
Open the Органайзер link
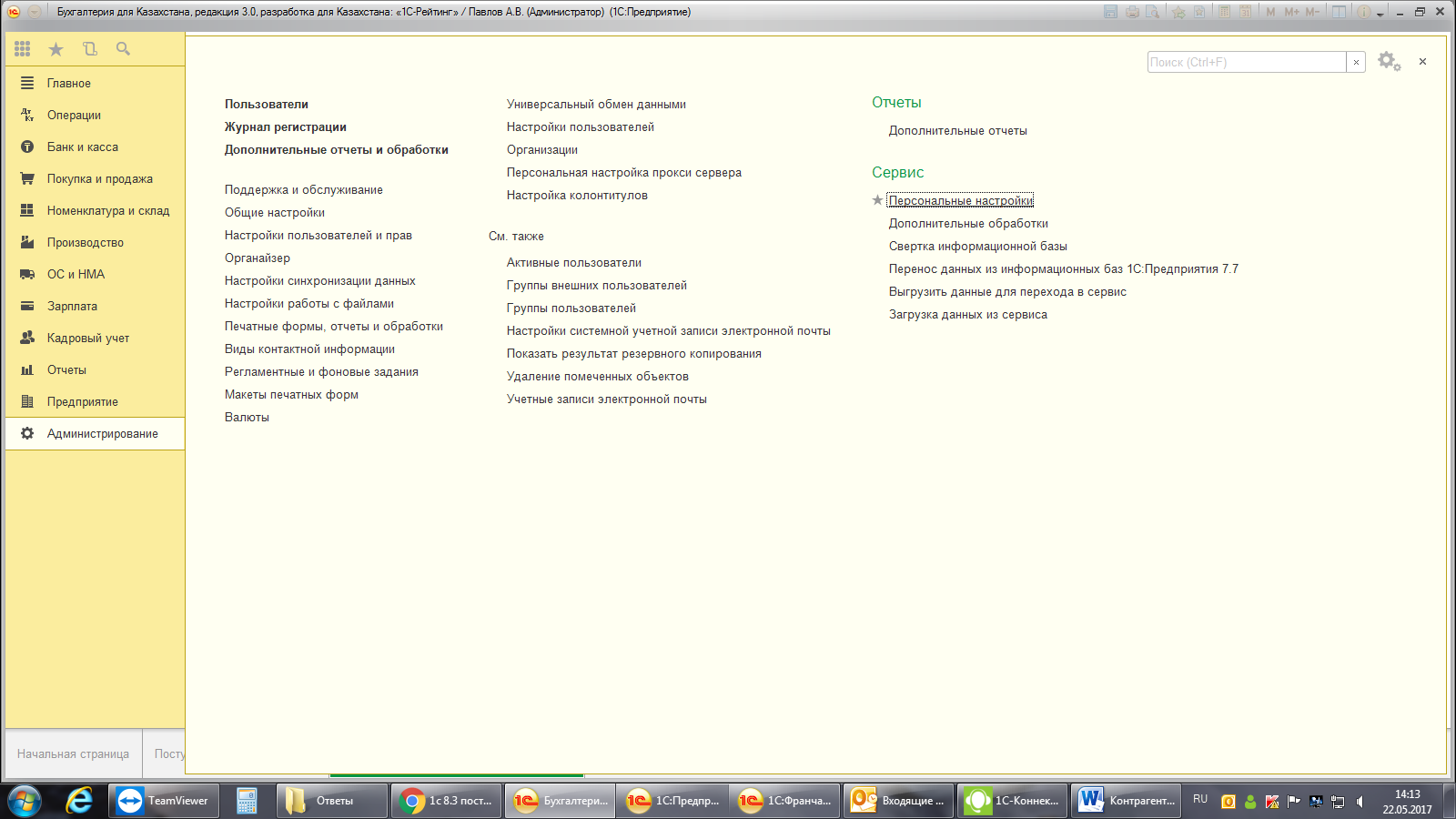[258, 258]
